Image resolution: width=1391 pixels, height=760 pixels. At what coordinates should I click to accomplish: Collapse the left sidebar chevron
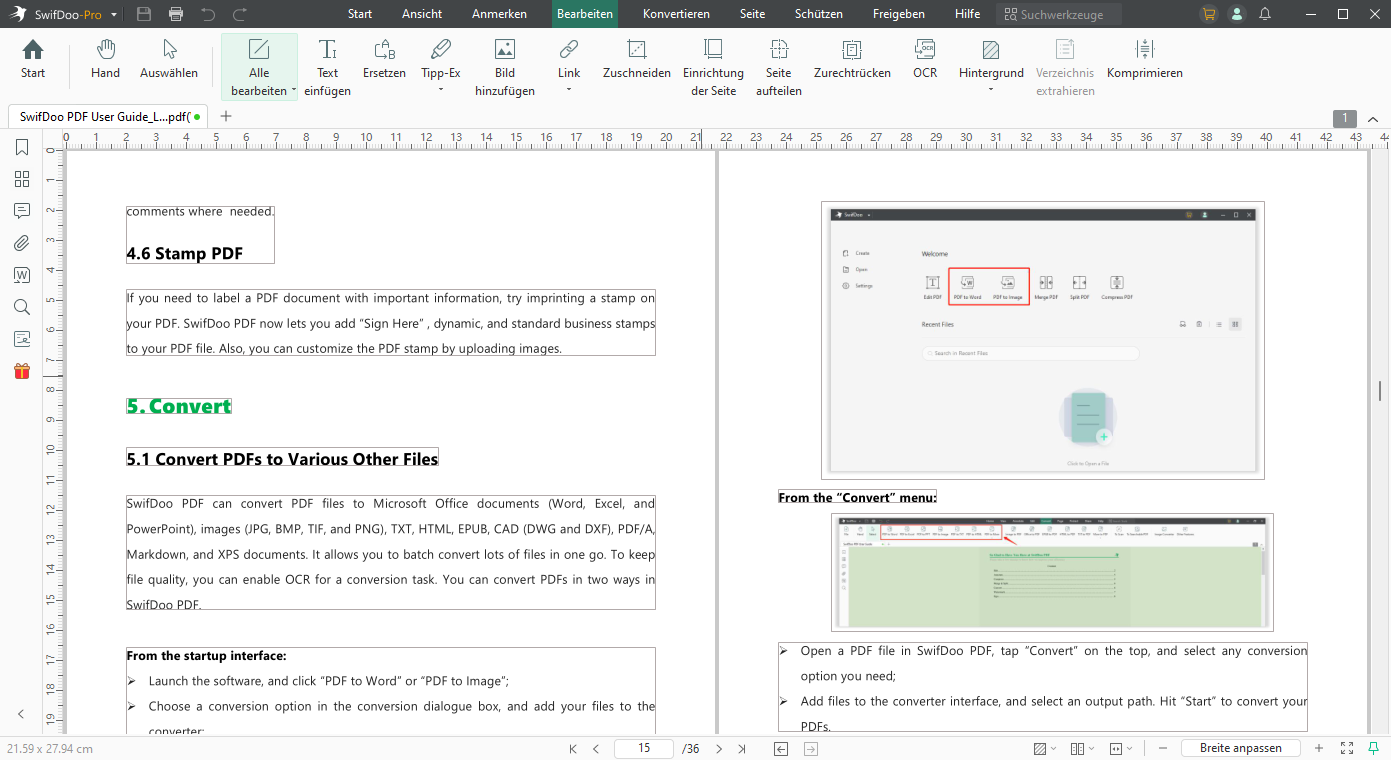point(22,714)
